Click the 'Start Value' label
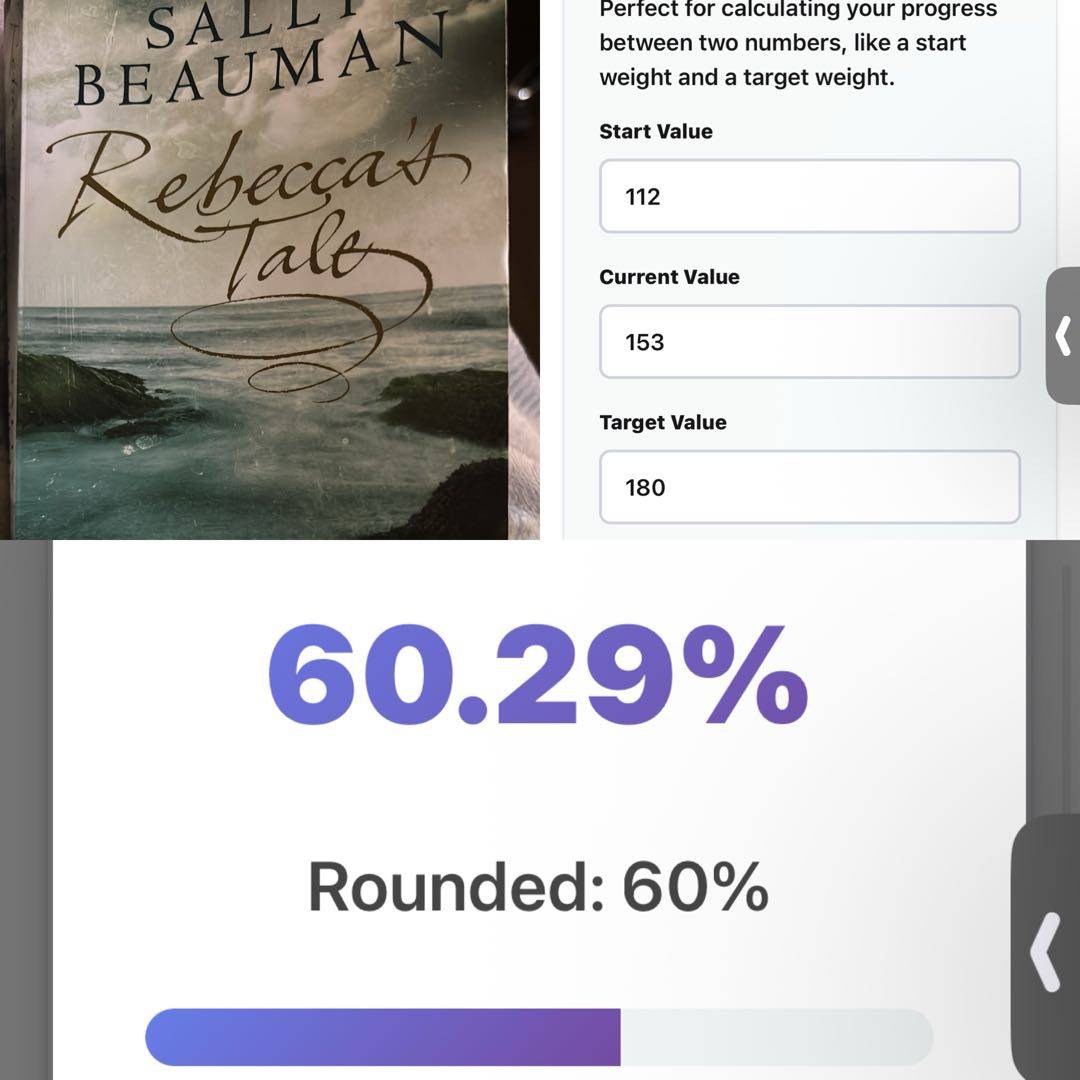Screen dimensions: 1080x1080 pyautogui.click(x=656, y=131)
